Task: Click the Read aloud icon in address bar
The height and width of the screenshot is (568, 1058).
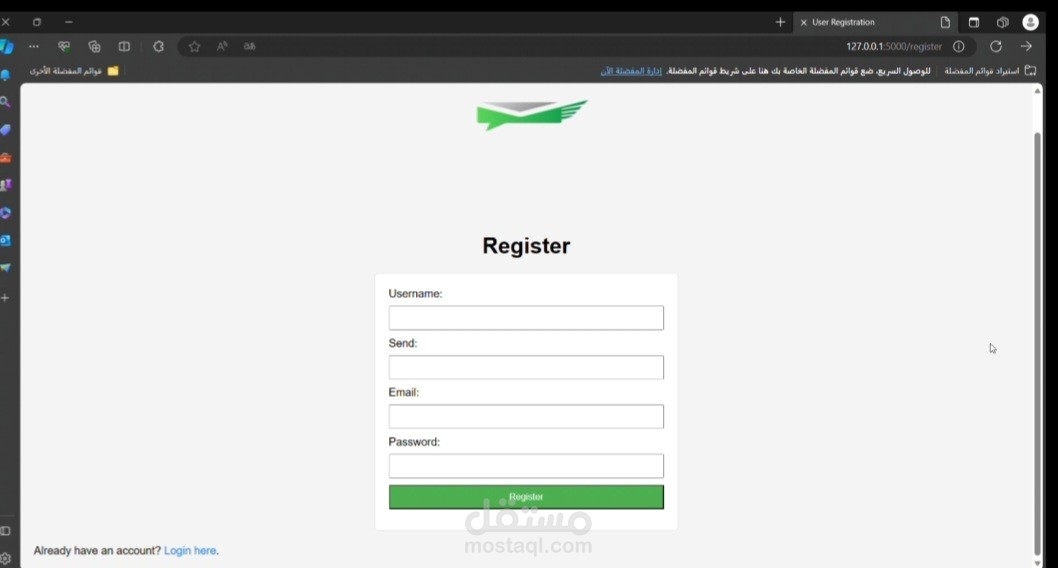Action: pyautogui.click(x=222, y=47)
